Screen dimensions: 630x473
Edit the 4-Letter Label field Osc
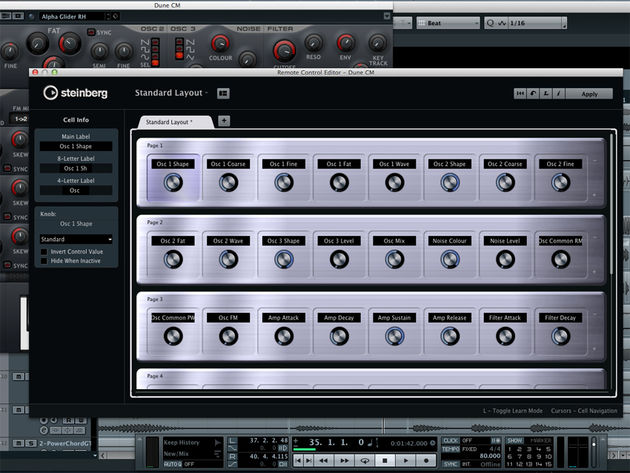76,190
